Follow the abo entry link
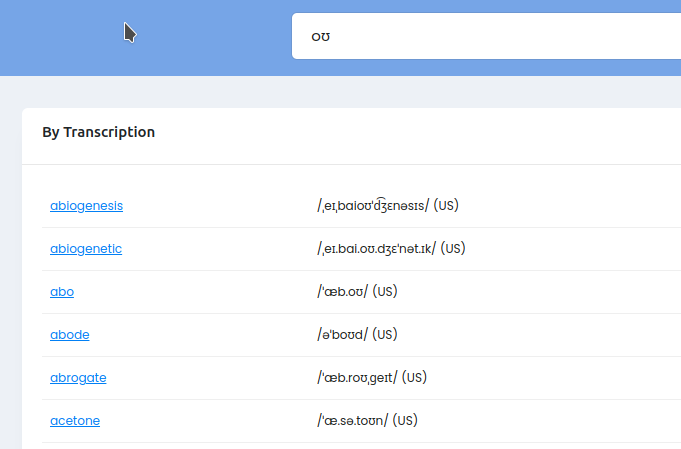This screenshot has width=681, height=449. [x=62, y=292]
